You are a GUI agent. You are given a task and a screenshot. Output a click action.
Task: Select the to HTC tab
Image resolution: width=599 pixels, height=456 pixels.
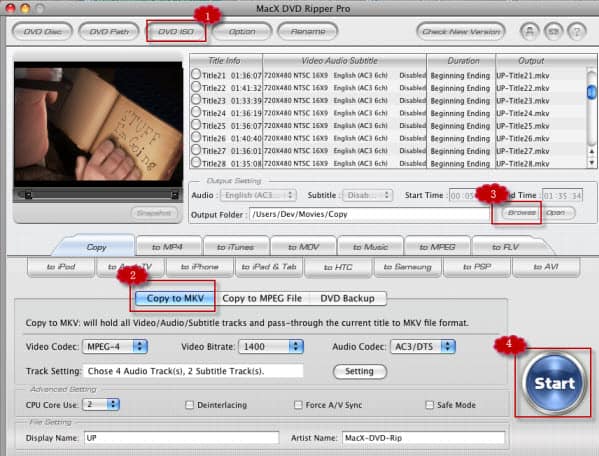tap(338, 267)
